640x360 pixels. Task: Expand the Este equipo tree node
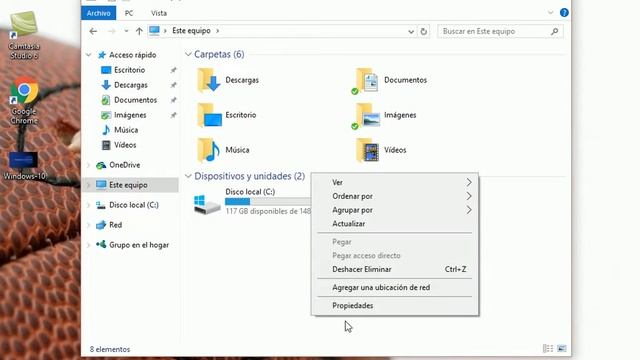coord(89,185)
